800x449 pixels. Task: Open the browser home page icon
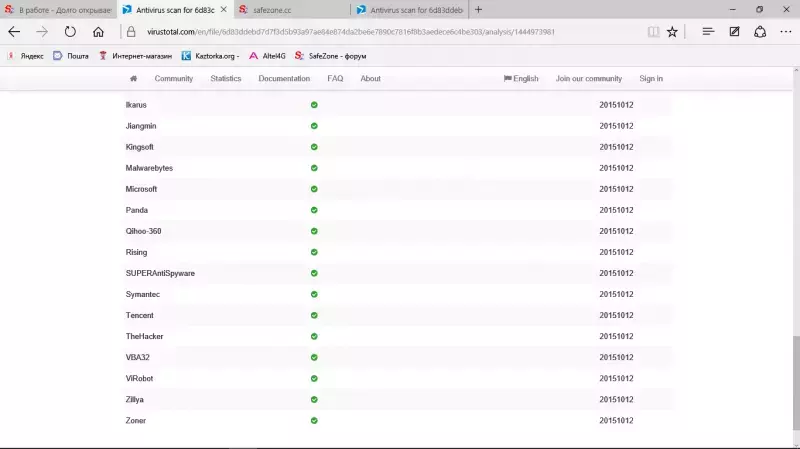[x=98, y=32]
